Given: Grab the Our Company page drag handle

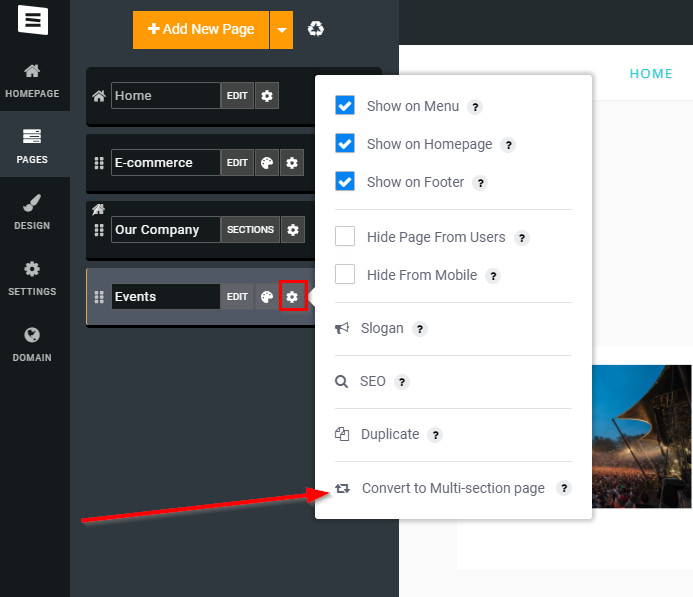Looking at the screenshot, I should pyautogui.click(x=99, y=230).
